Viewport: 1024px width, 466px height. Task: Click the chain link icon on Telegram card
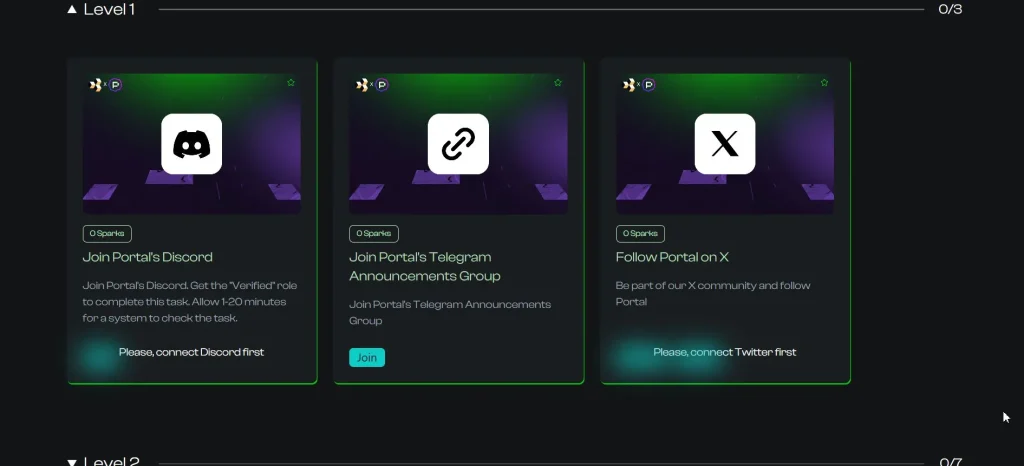pos(458,144)
